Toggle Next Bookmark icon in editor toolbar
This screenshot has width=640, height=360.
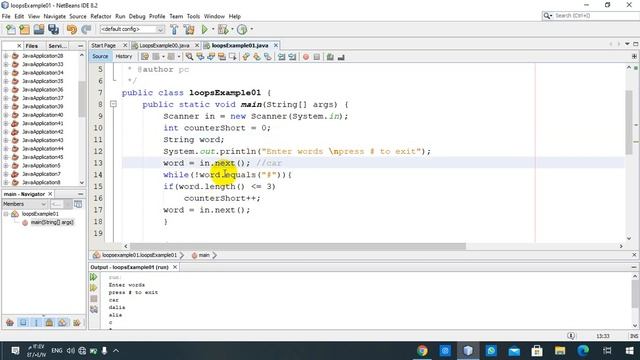tap(257, 57)
